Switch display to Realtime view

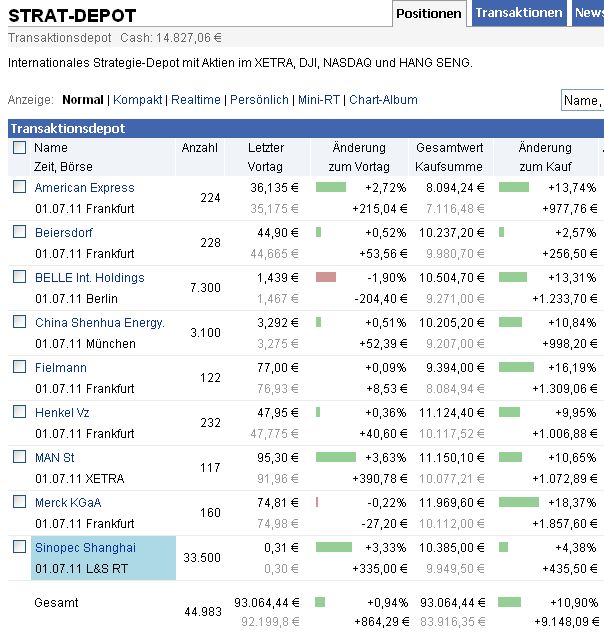(196, 100)
